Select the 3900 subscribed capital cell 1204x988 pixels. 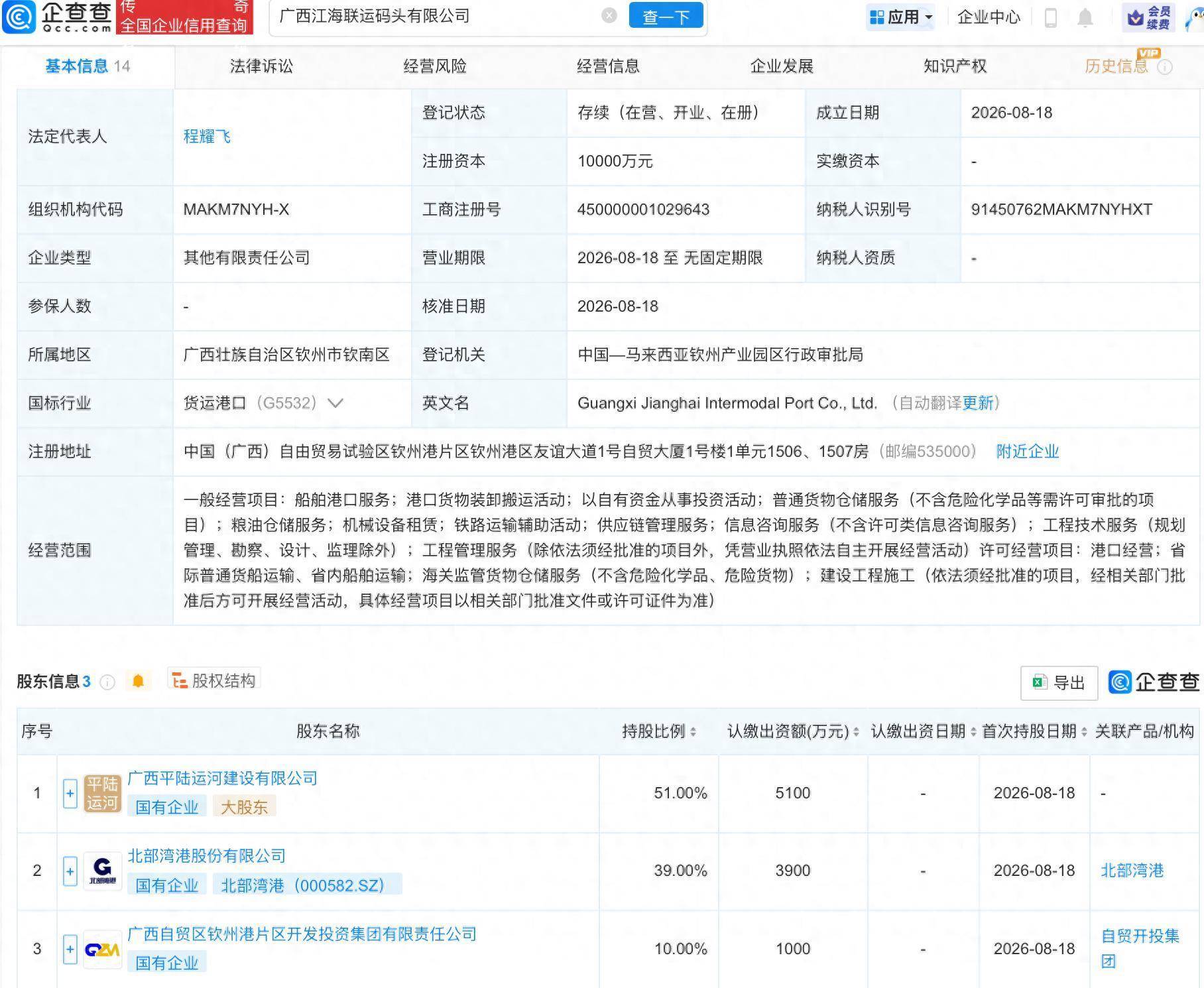[793, 871]
